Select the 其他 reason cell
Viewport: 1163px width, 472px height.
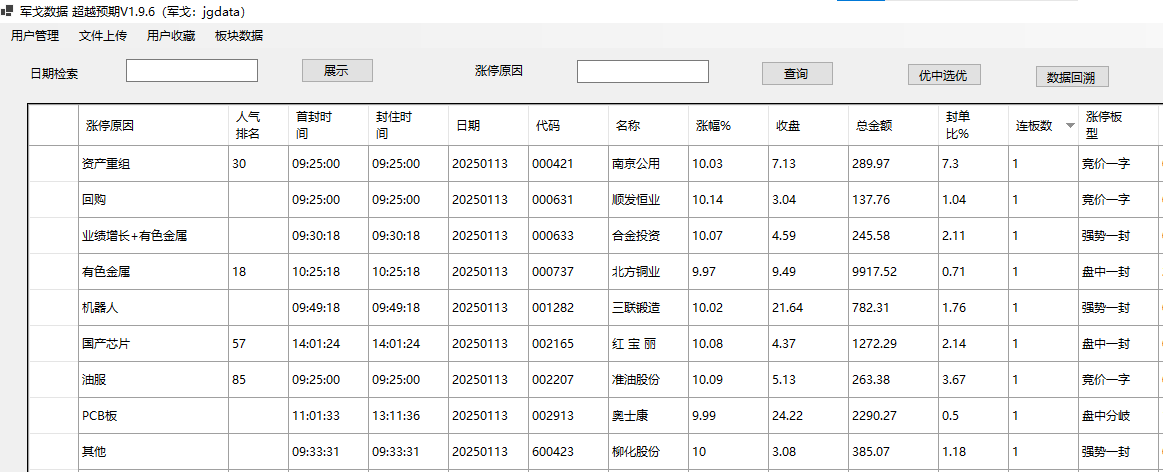tap(154, 451)
